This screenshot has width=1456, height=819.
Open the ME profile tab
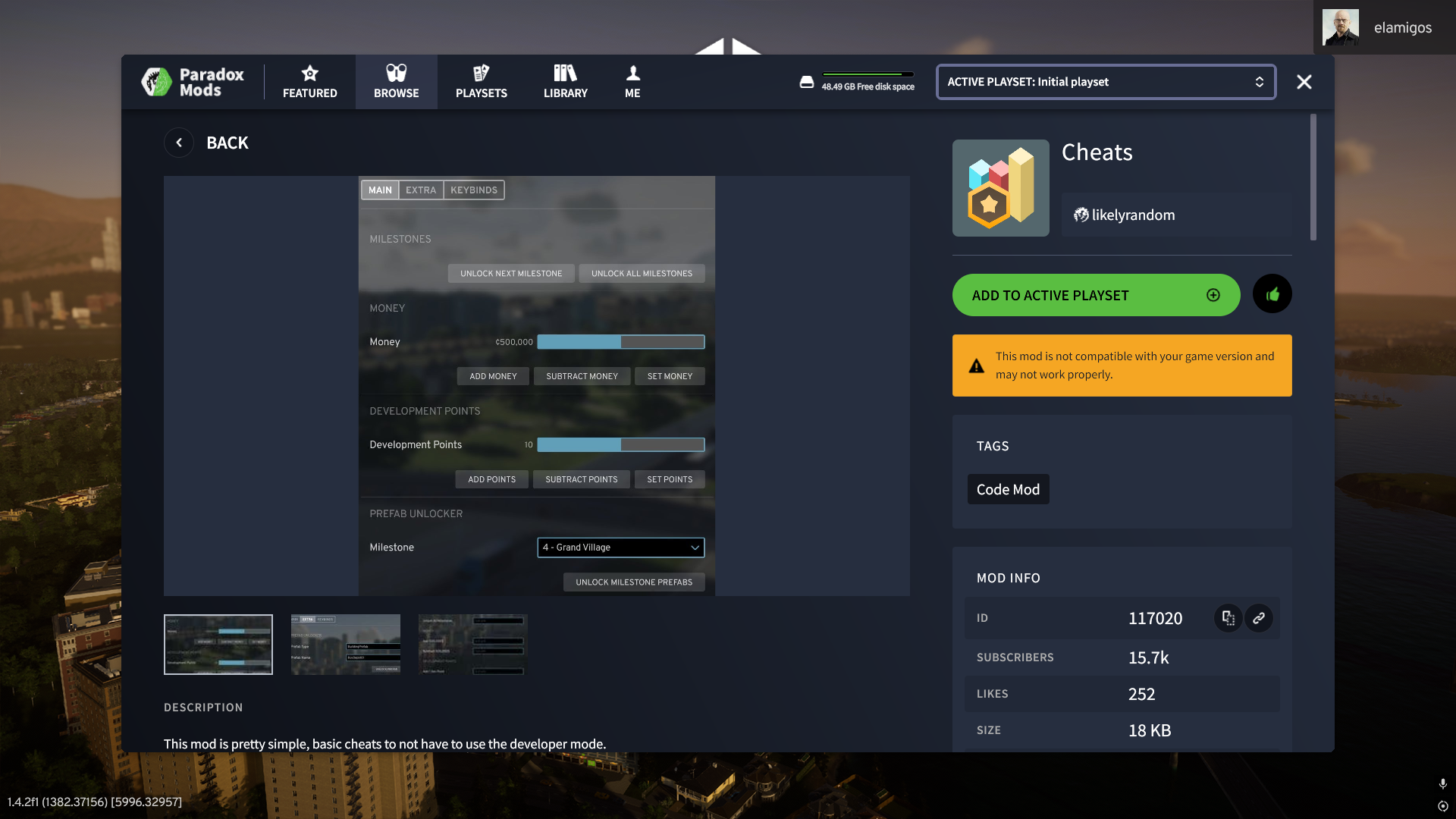coord(632,82)
